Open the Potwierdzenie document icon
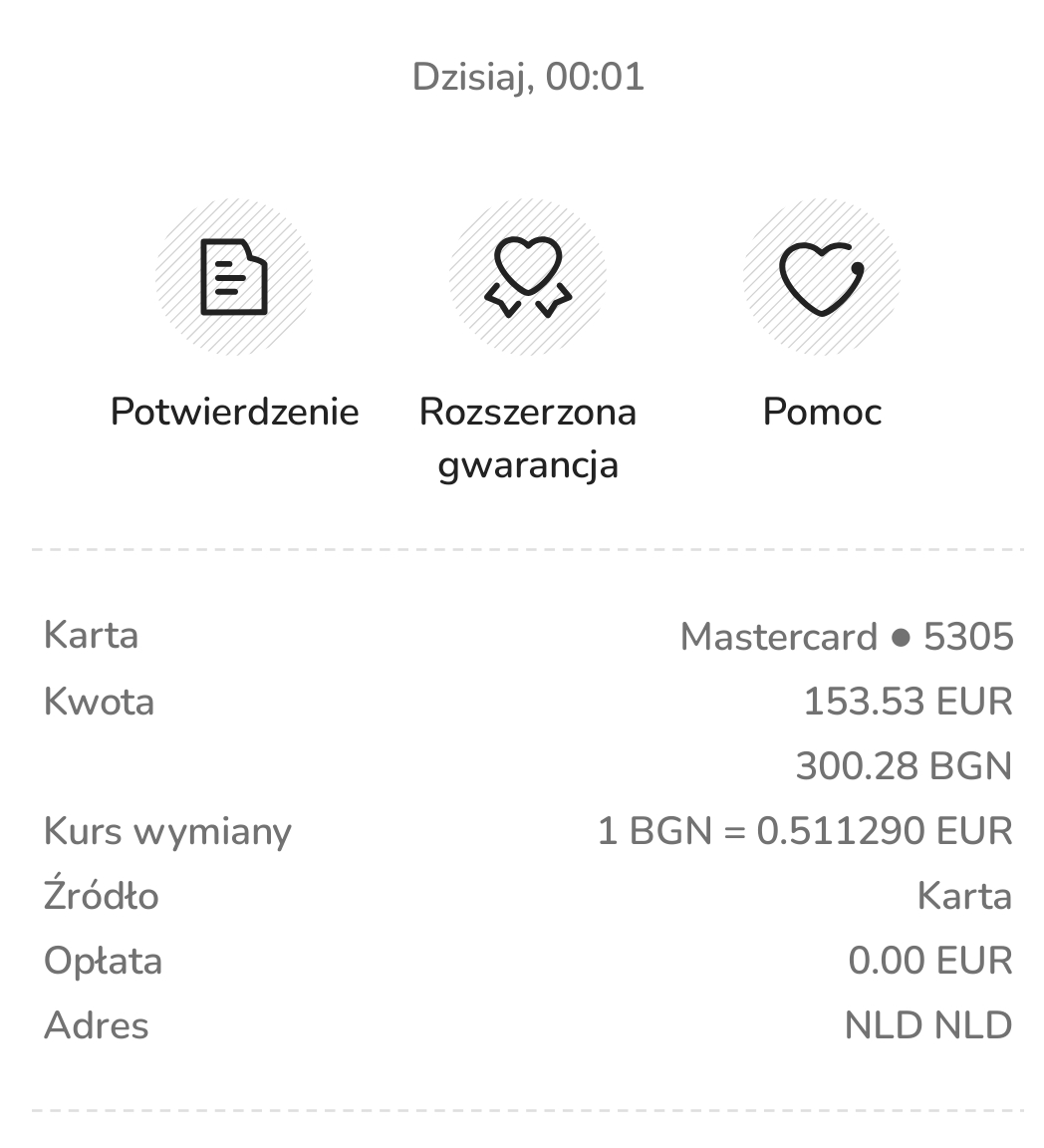This screenshot has width=1044, height=1148. (234, 277)
